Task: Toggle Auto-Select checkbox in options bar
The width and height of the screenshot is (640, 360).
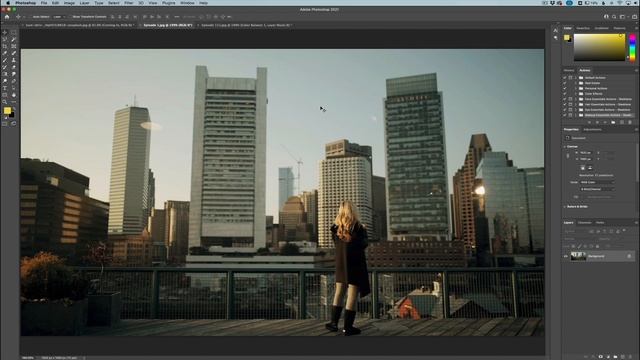Action: (30, 17)
